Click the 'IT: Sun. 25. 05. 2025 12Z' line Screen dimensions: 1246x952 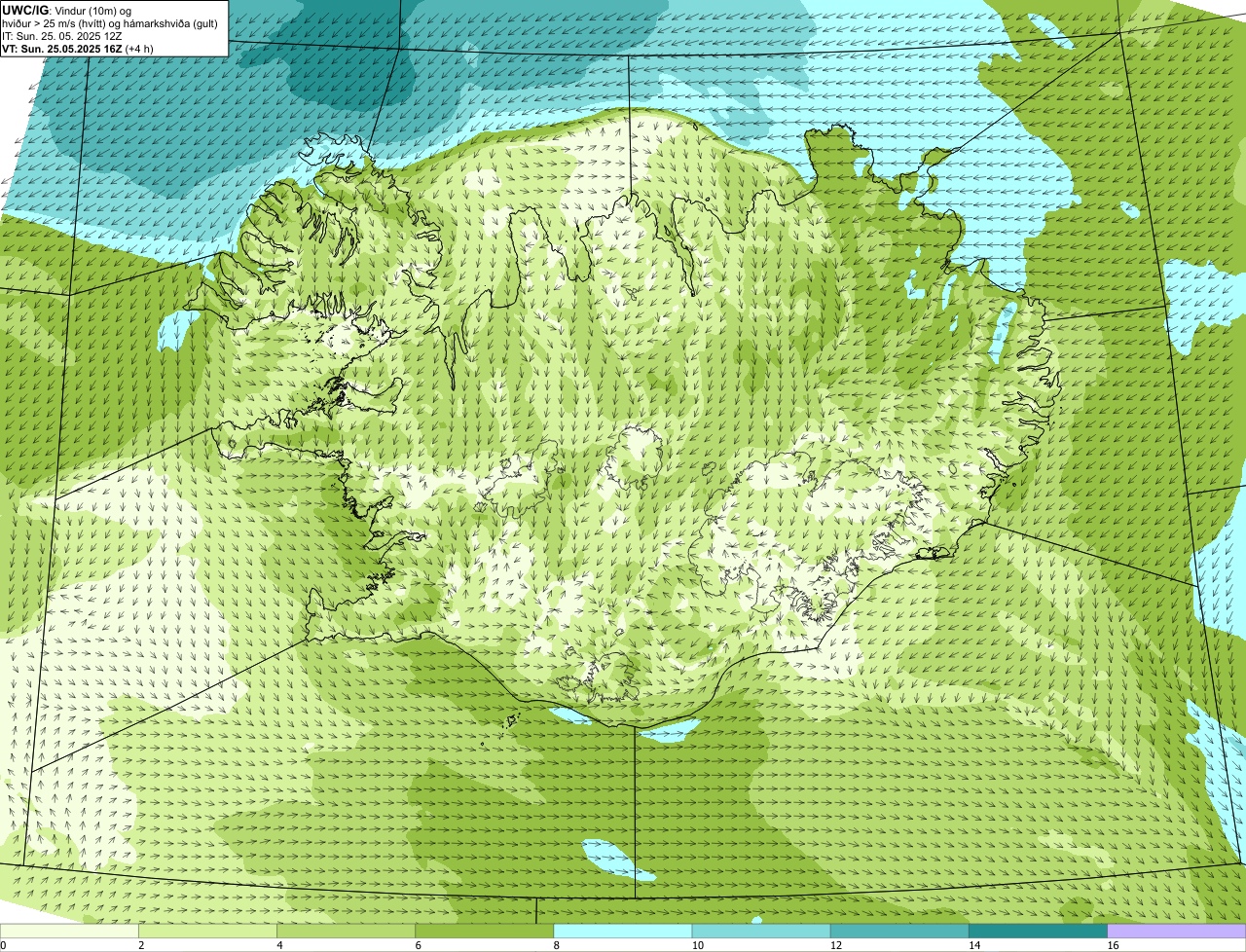pos(62,35)
